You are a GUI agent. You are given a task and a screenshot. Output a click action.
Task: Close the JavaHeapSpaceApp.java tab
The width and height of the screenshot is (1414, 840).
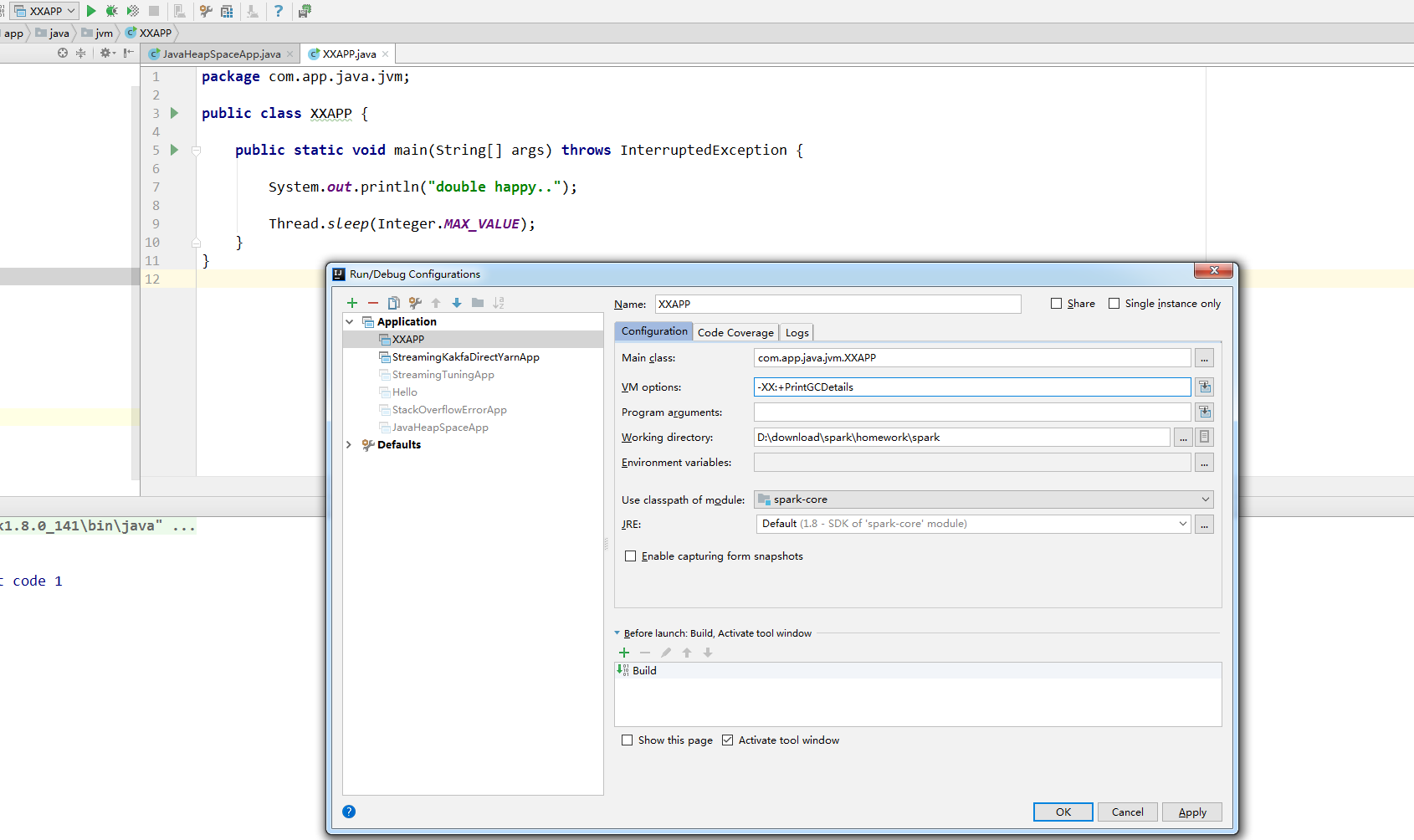pos(290,54)
